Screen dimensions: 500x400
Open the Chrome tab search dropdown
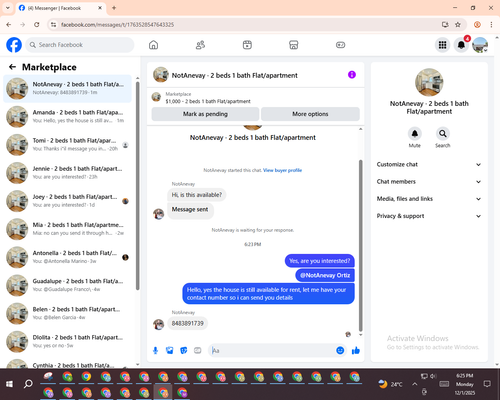pos(8,8)
